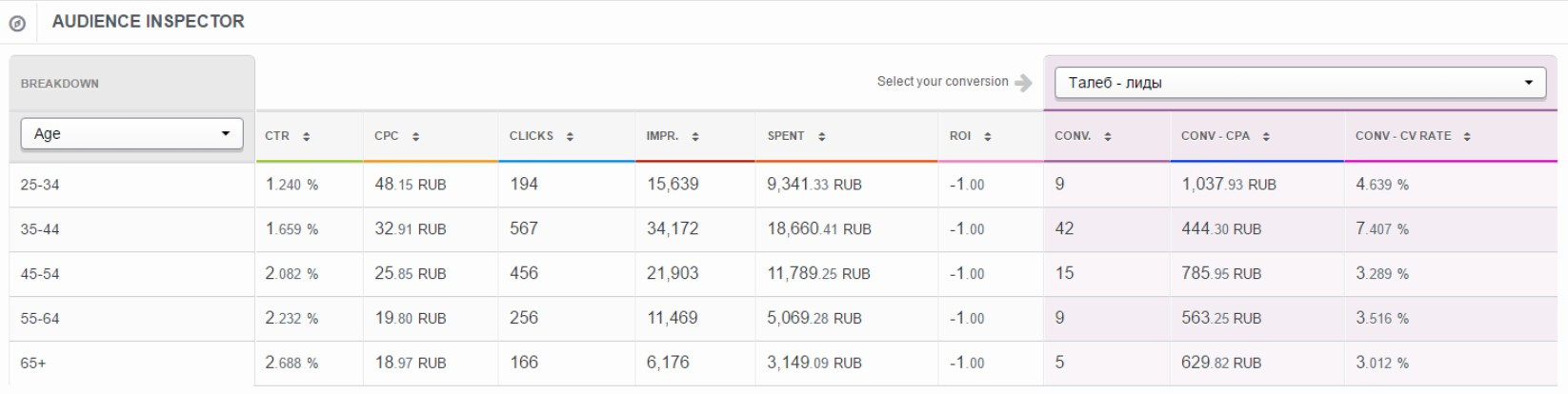1568x394 pixels.
Task: Select the 65+ age row
Action: [33, 363]
